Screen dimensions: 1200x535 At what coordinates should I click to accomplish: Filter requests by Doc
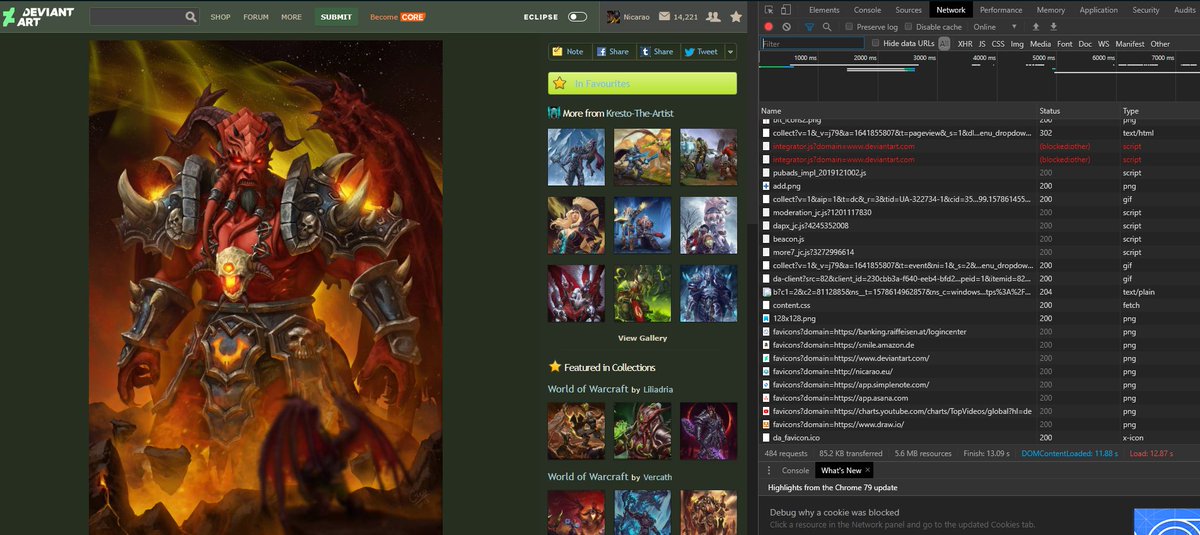(x=1085, y=44)
